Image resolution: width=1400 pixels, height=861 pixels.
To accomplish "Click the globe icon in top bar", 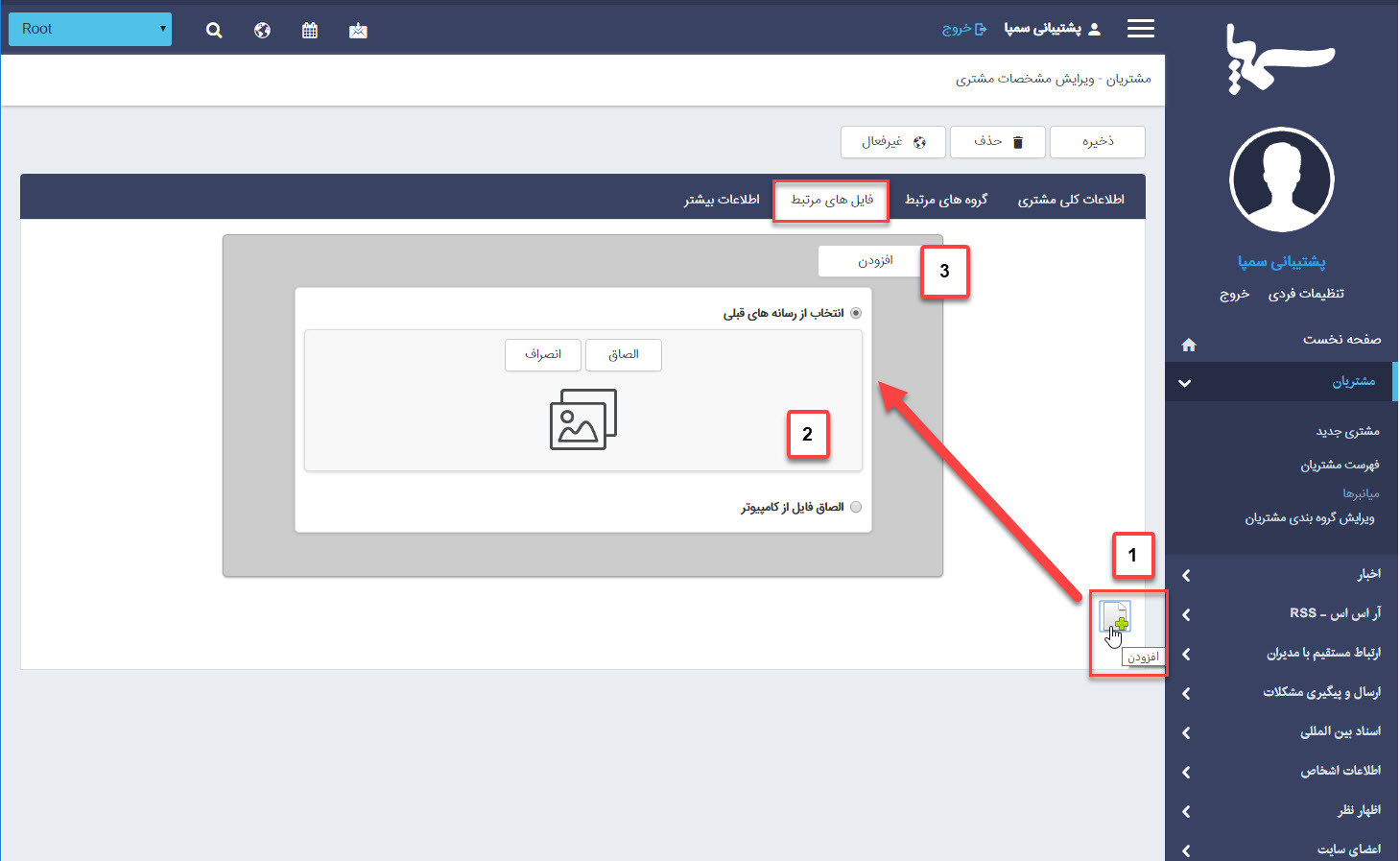I will pos(262,29).
